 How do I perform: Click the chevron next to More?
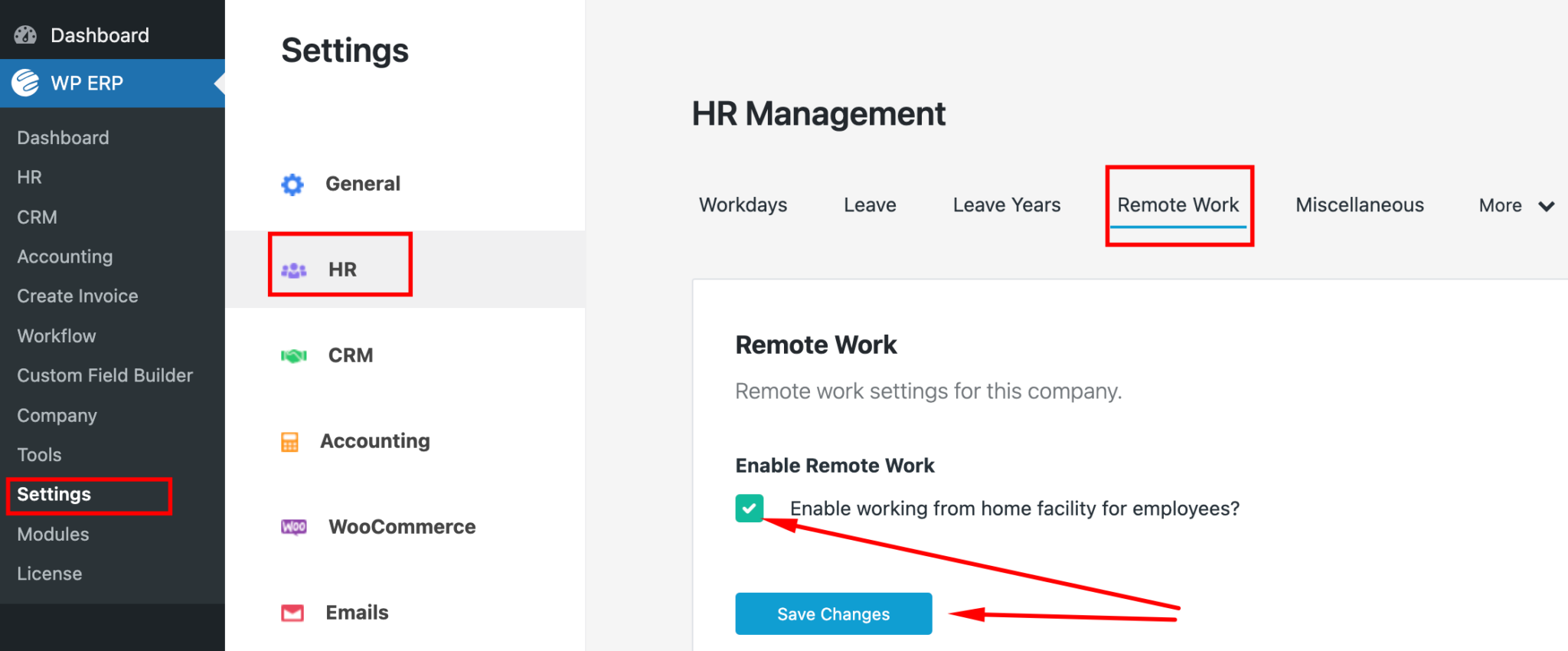pos(1547,205)
